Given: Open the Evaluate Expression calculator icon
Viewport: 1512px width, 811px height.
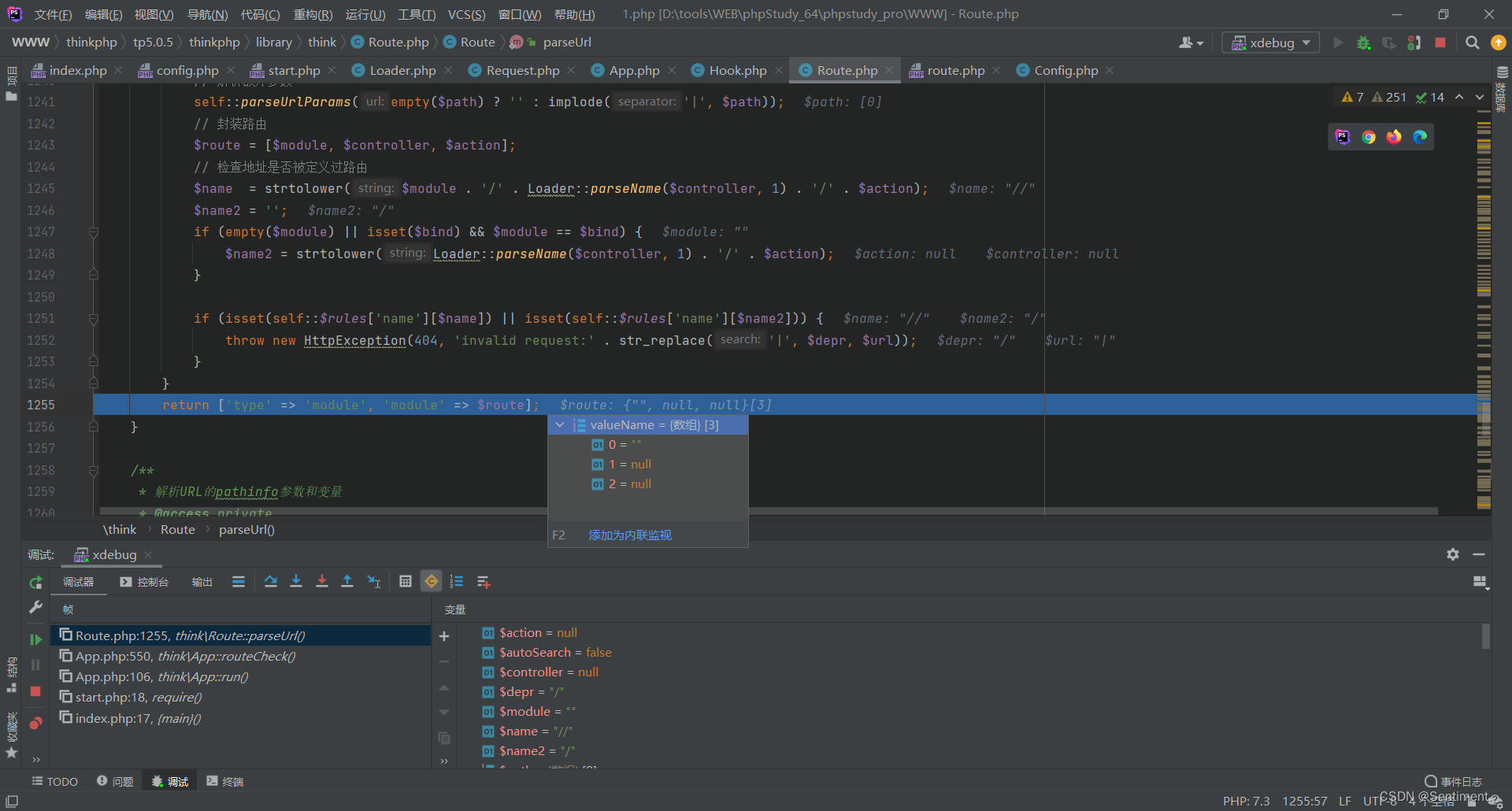Looking at the screenshot, I should (x=406, y=582).
